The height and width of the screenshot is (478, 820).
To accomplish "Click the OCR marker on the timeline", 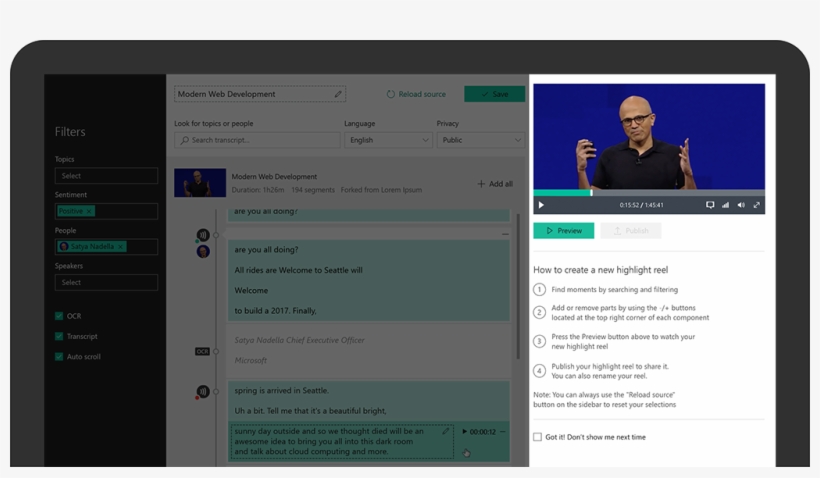I will pyautogui.click(x=202, y=351).
